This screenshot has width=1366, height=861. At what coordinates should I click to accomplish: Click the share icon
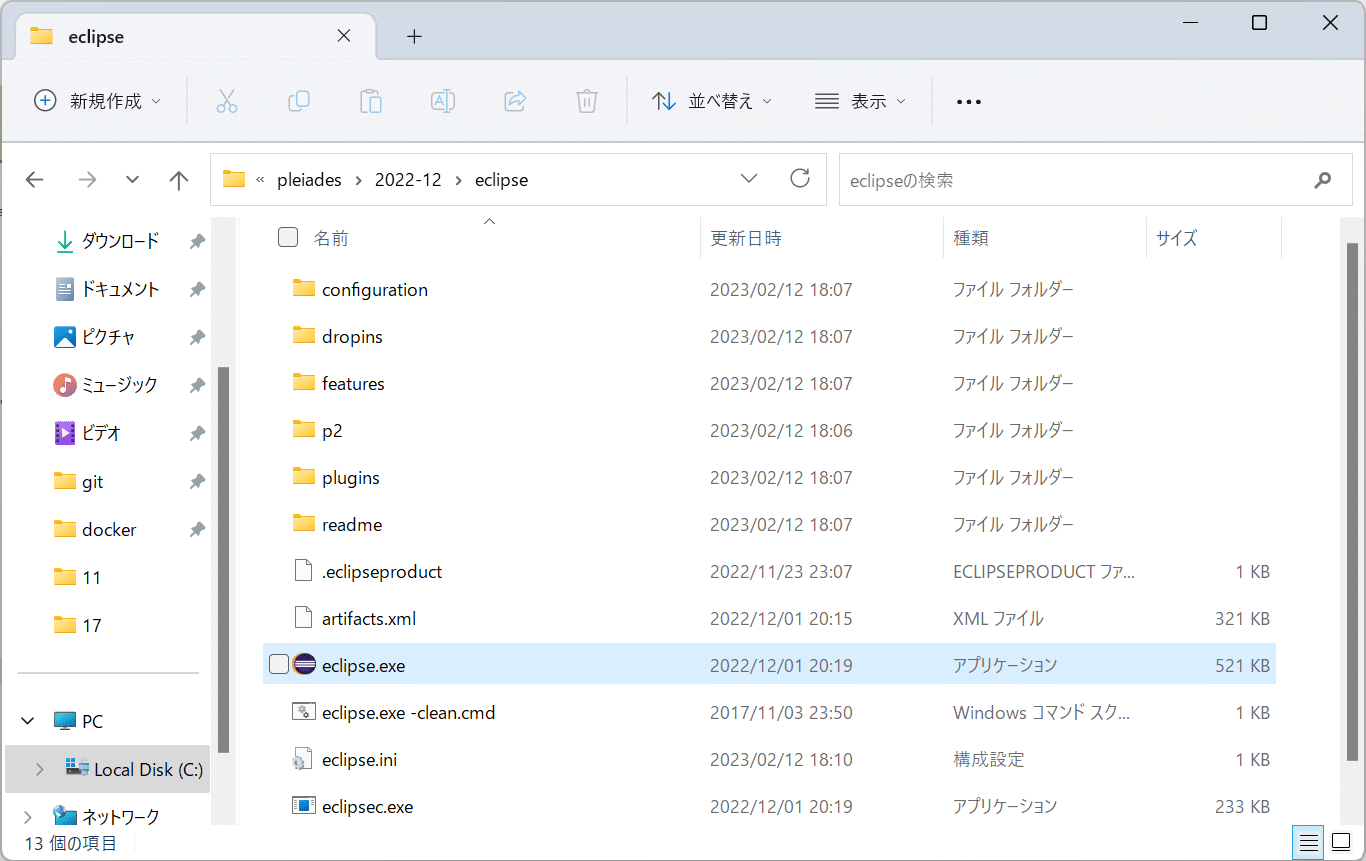pyautogui.click(x=515, y=100)
